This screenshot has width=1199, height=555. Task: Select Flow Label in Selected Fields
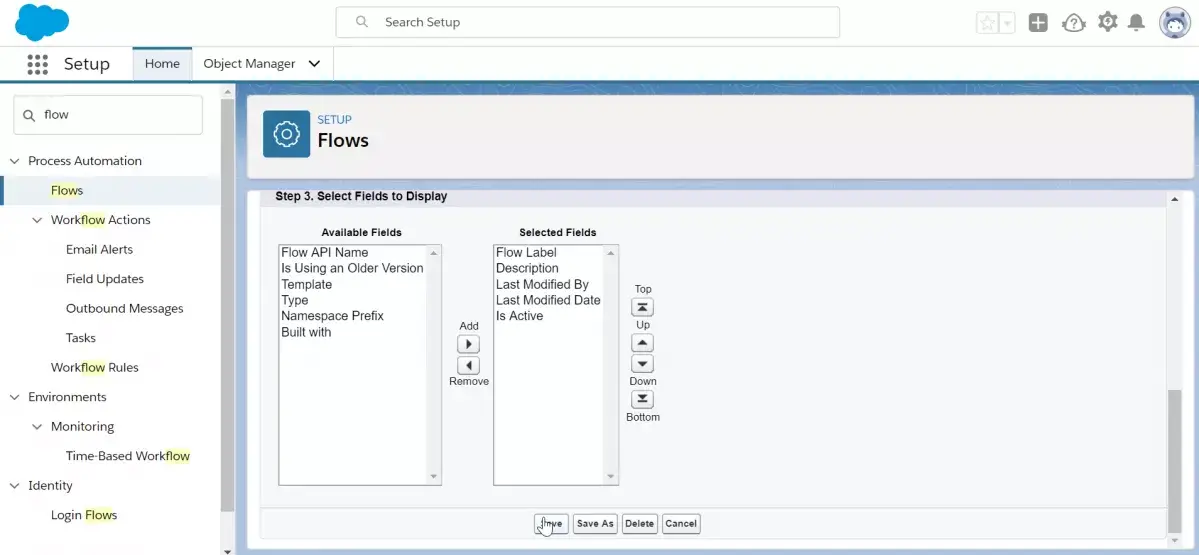tap(526, 252)
